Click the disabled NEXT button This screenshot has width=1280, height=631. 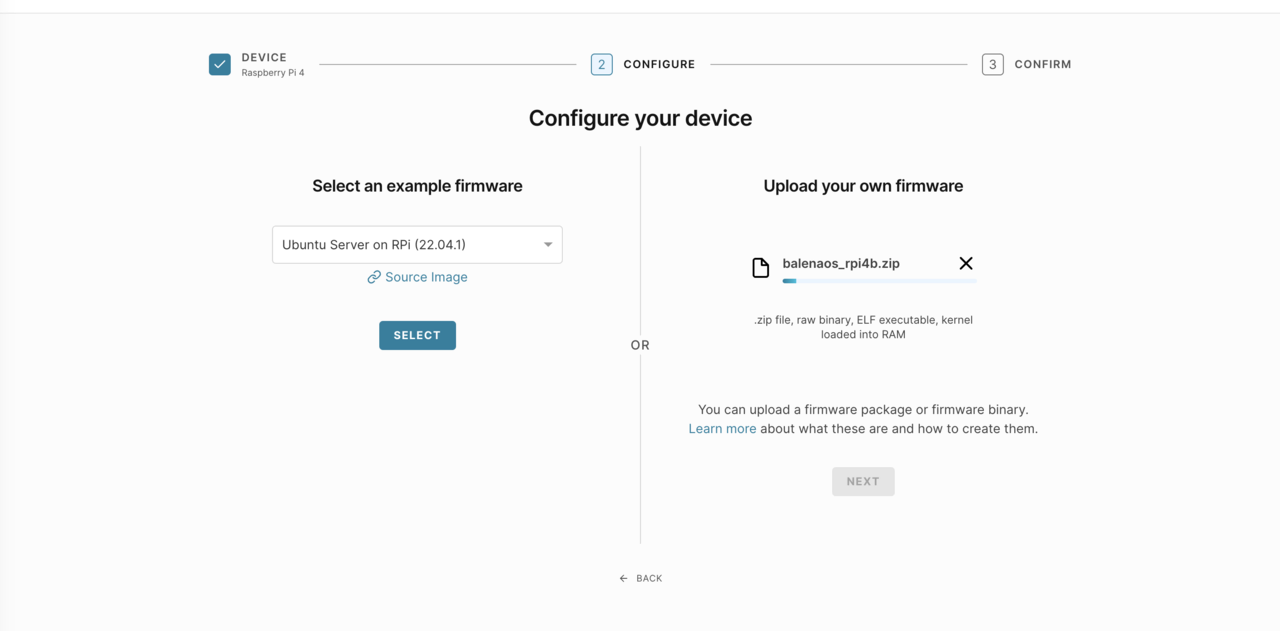[x=863, y=481]
